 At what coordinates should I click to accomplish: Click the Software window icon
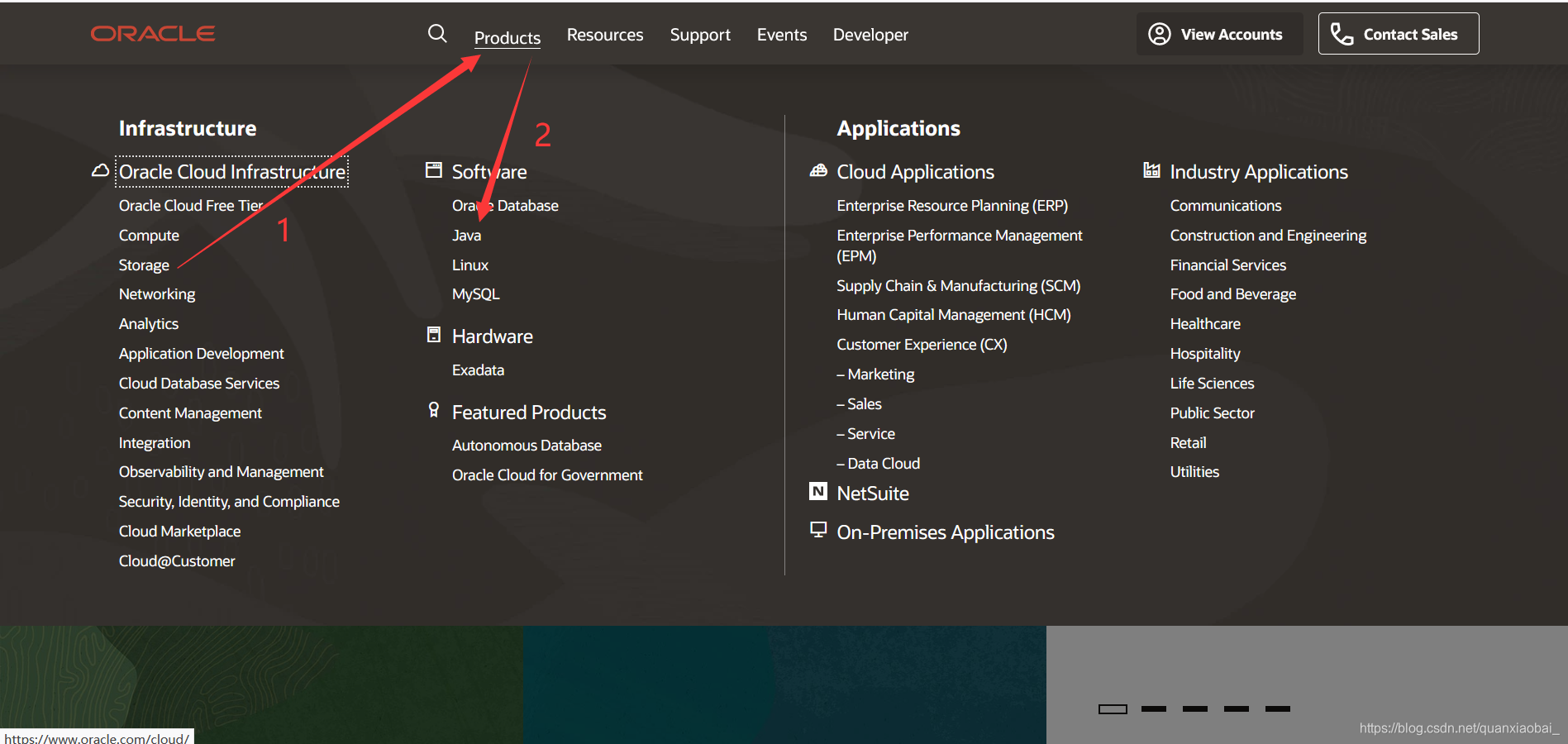(434, 170)
